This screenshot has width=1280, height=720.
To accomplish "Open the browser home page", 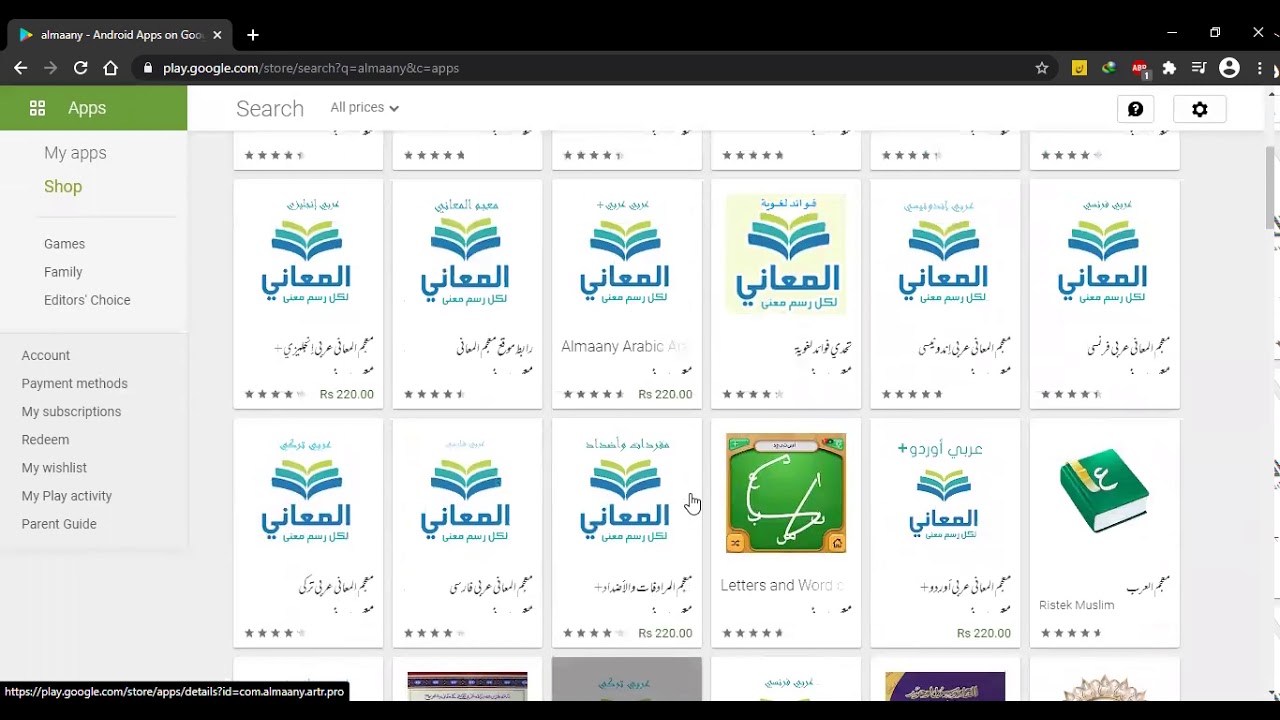I will point(110,68).
